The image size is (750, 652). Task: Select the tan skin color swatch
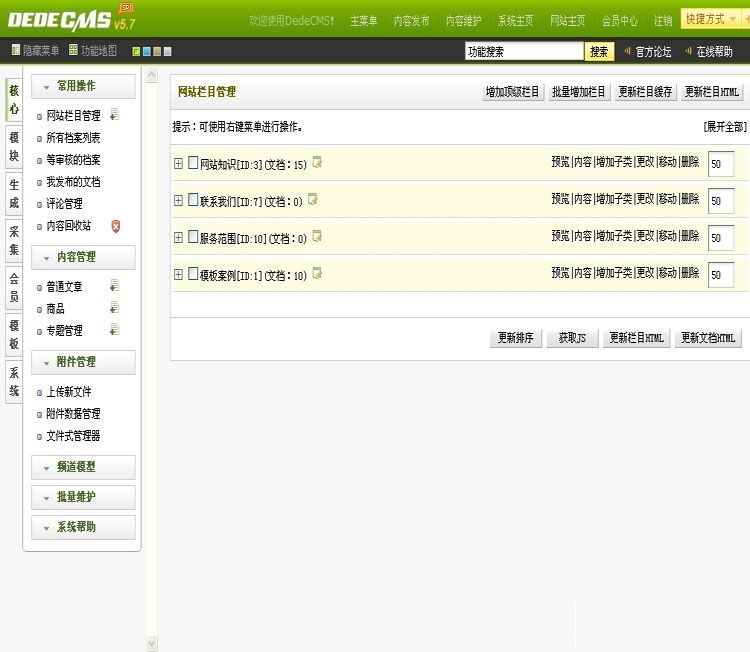tap(157, 51)
